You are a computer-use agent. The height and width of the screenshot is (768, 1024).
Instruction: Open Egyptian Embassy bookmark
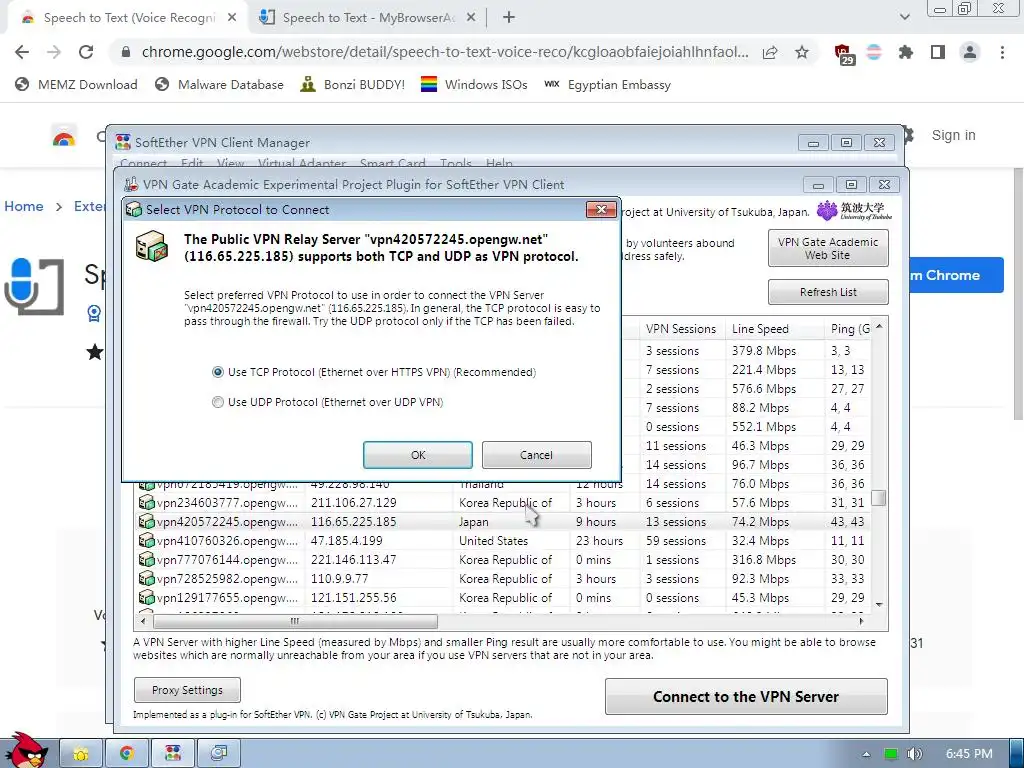click(607, 84)
